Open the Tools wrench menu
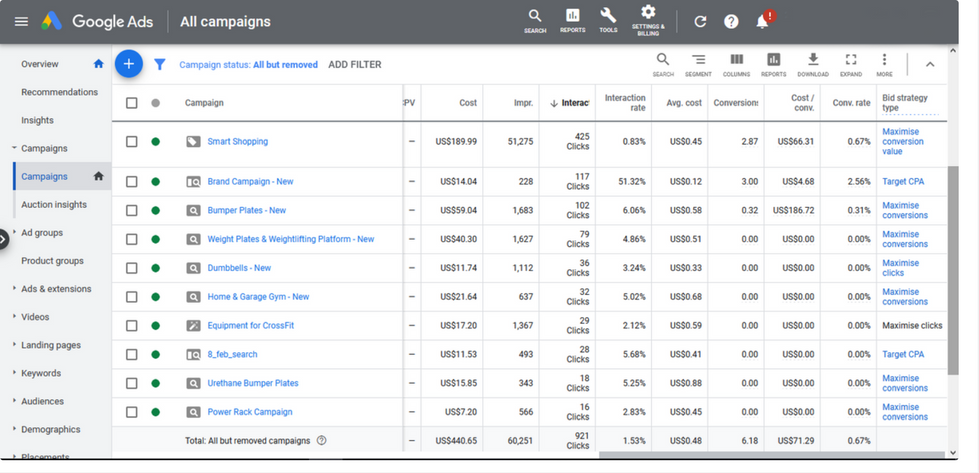Screen dimensions: 979x473 [x=608, y=21]
